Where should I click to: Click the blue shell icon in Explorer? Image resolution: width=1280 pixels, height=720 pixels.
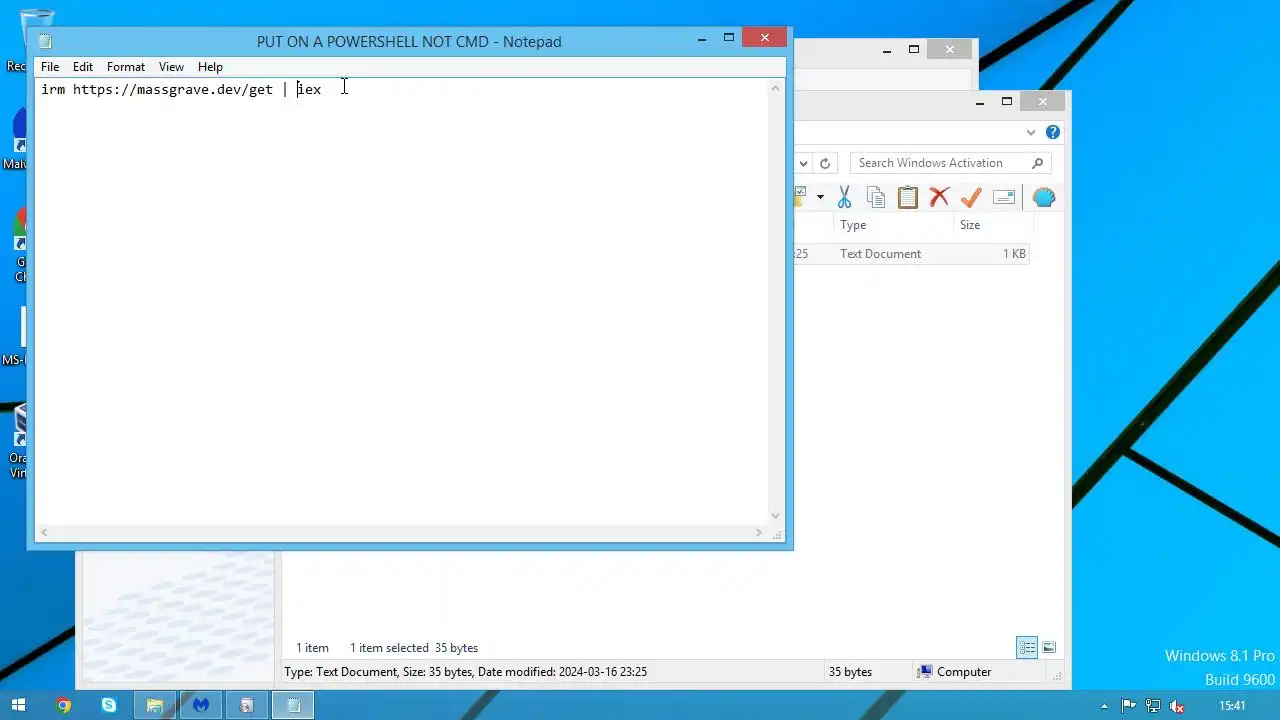1044,197
